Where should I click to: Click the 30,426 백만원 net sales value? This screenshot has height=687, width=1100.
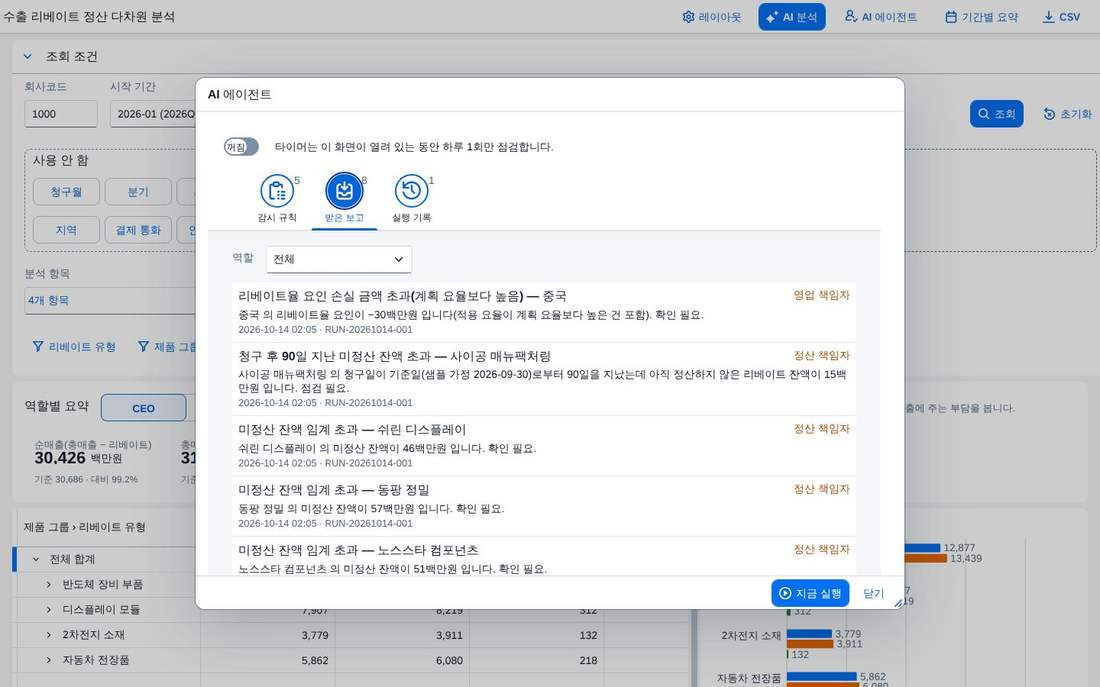click(x=78, y=458)
